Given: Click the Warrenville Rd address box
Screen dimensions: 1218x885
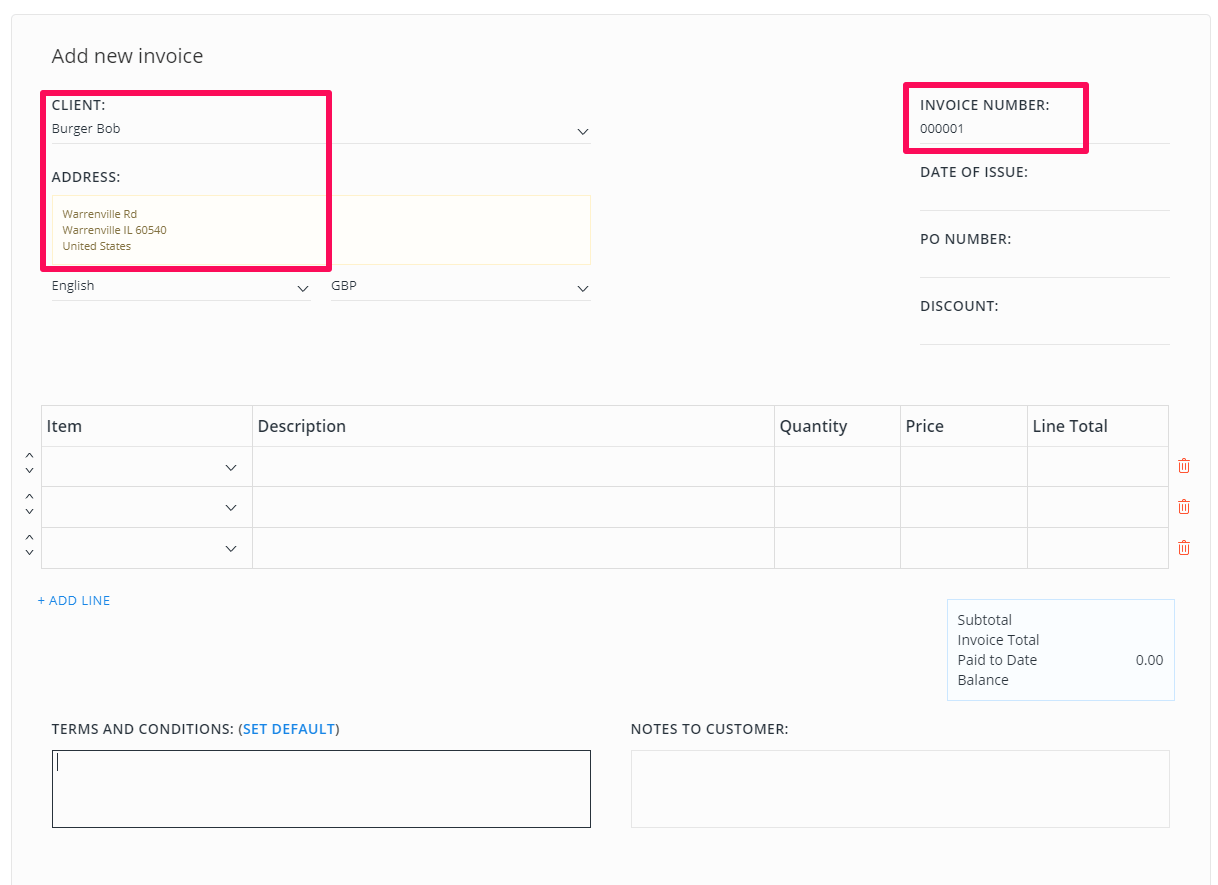Looking at the screenshot, I should [x=321, y=230].
